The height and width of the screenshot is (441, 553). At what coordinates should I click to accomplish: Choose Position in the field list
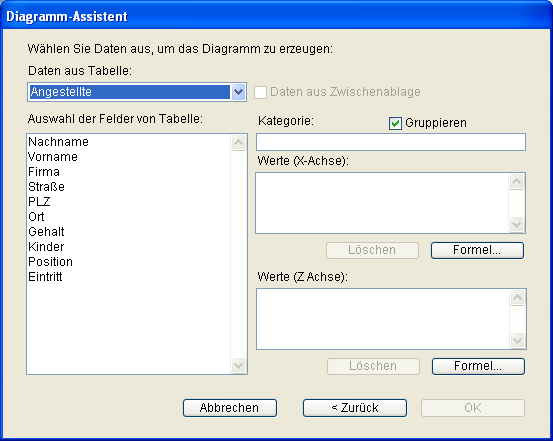50,262
